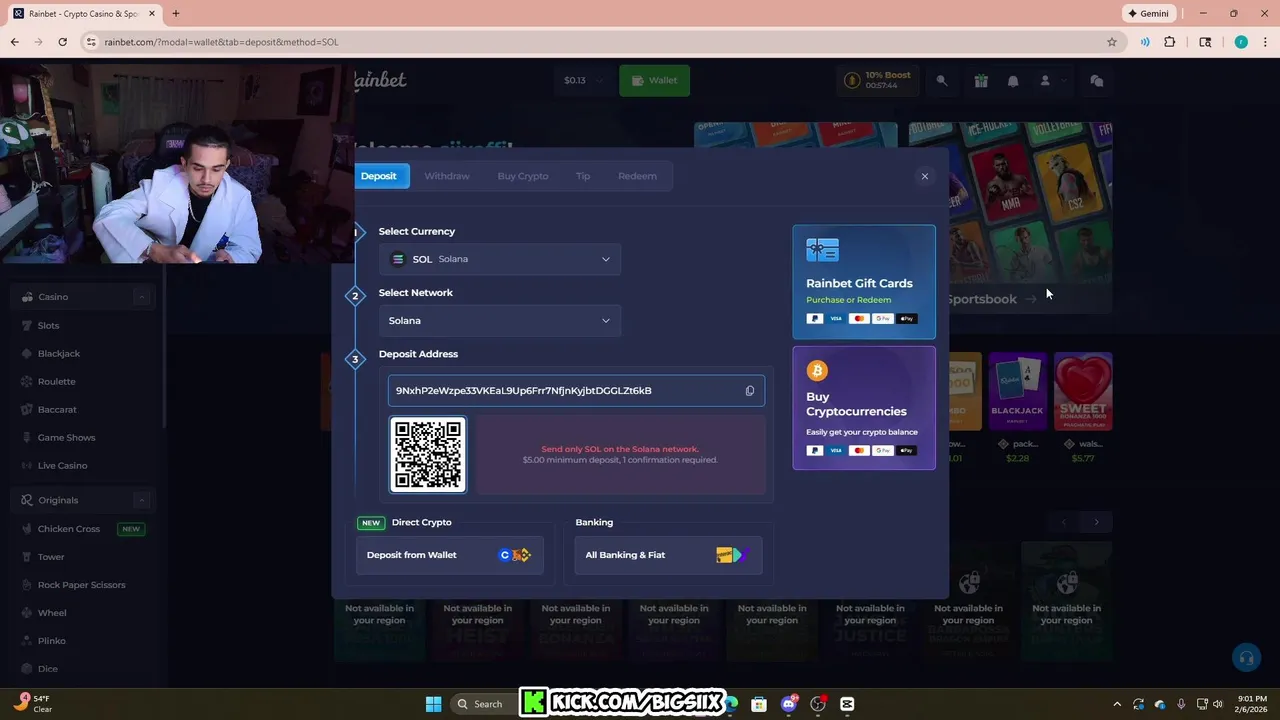Open the support headset chat button
The width and height of the screenshot is (1280, 720).
click(x=1246, y=658)
